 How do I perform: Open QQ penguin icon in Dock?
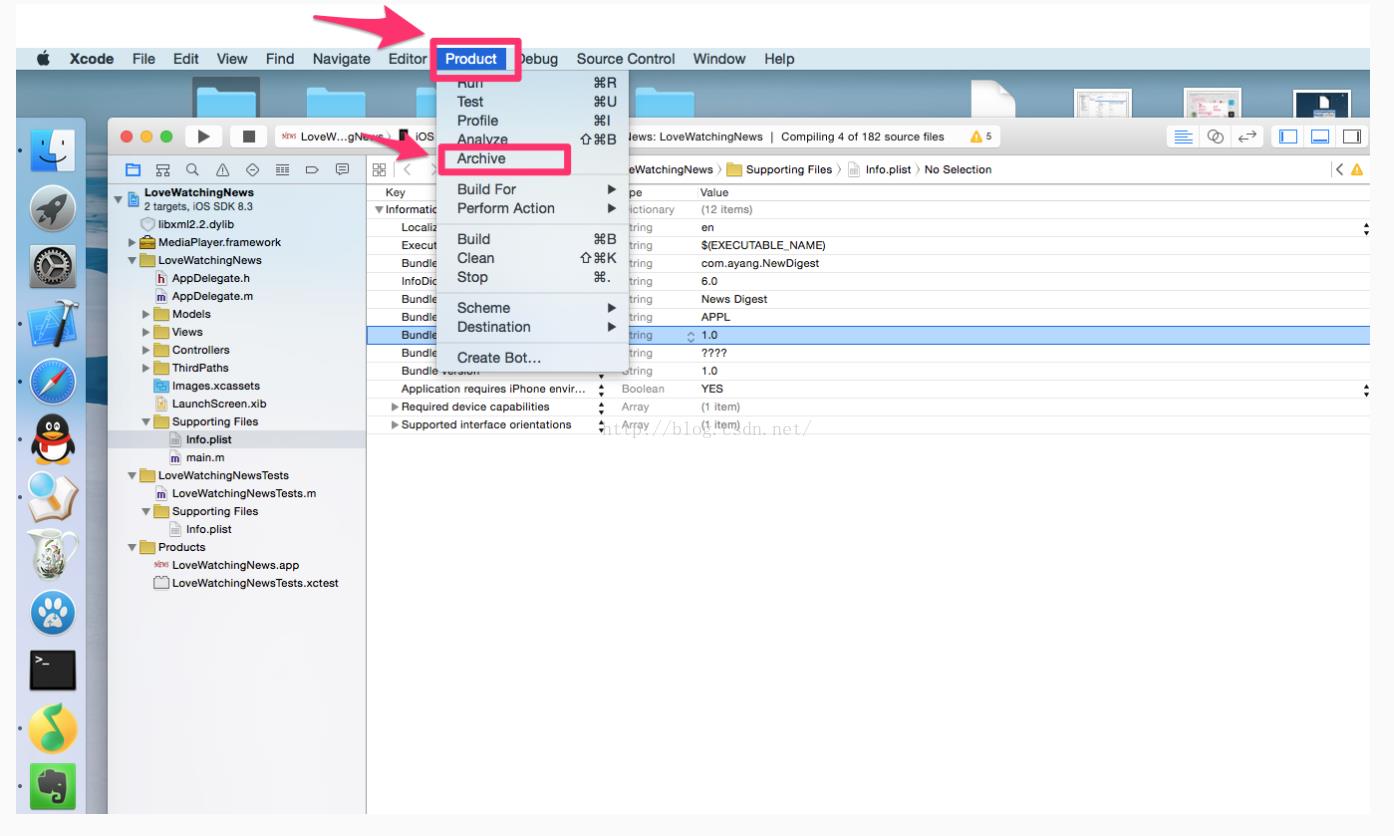coord(52,440)
